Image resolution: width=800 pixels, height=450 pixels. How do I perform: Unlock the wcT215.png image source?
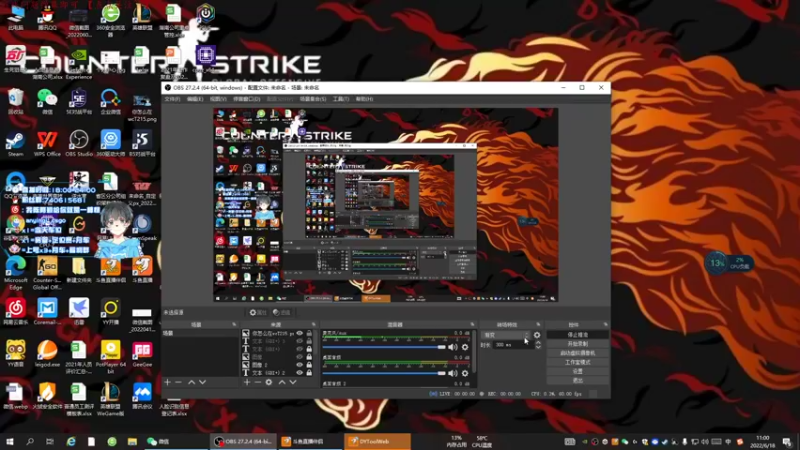click(x=309, y=333)
